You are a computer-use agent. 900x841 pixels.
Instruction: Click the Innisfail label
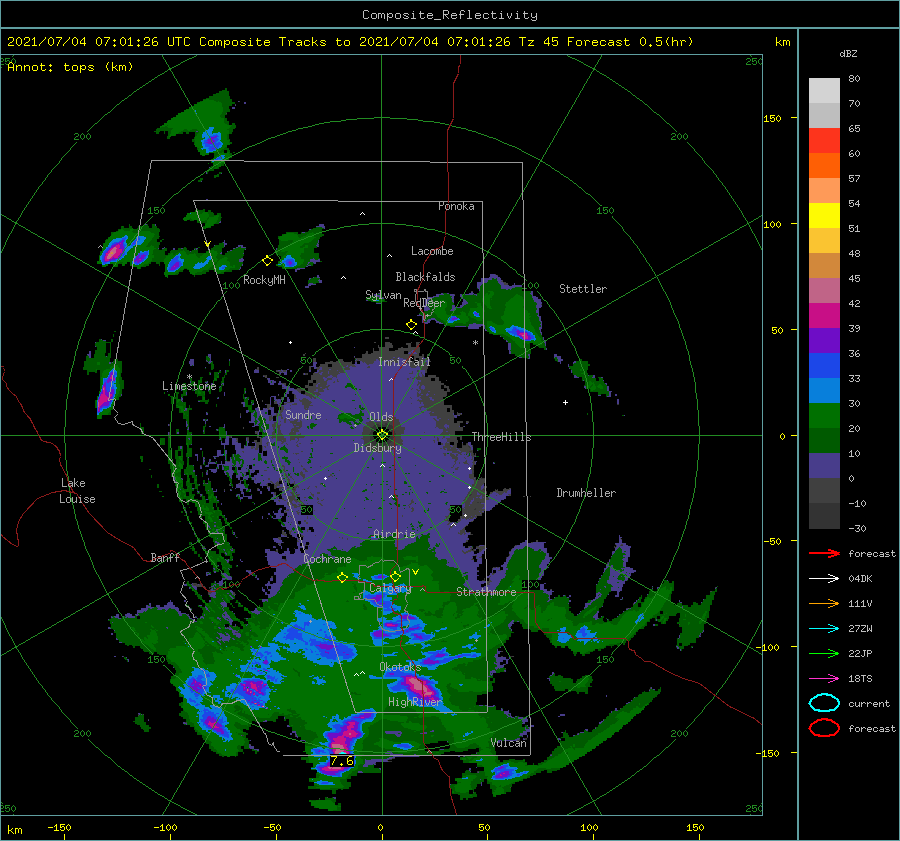coord(404,362)
